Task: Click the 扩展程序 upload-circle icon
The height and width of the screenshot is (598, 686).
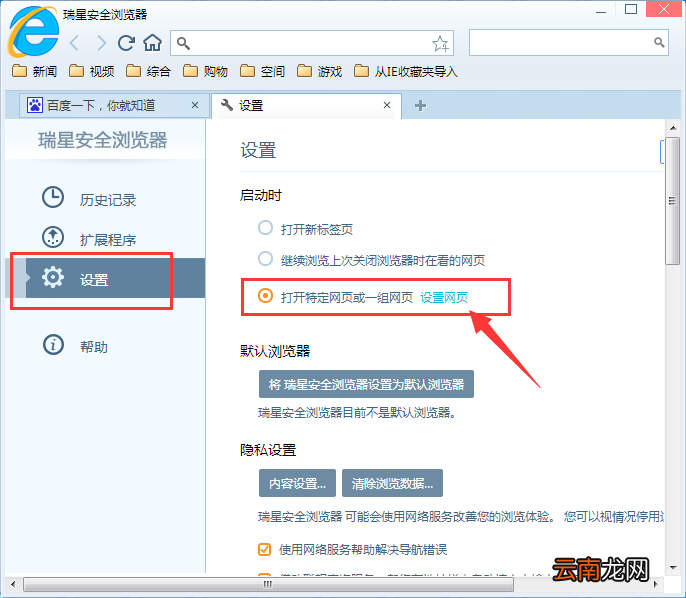Action: [53, 237]
